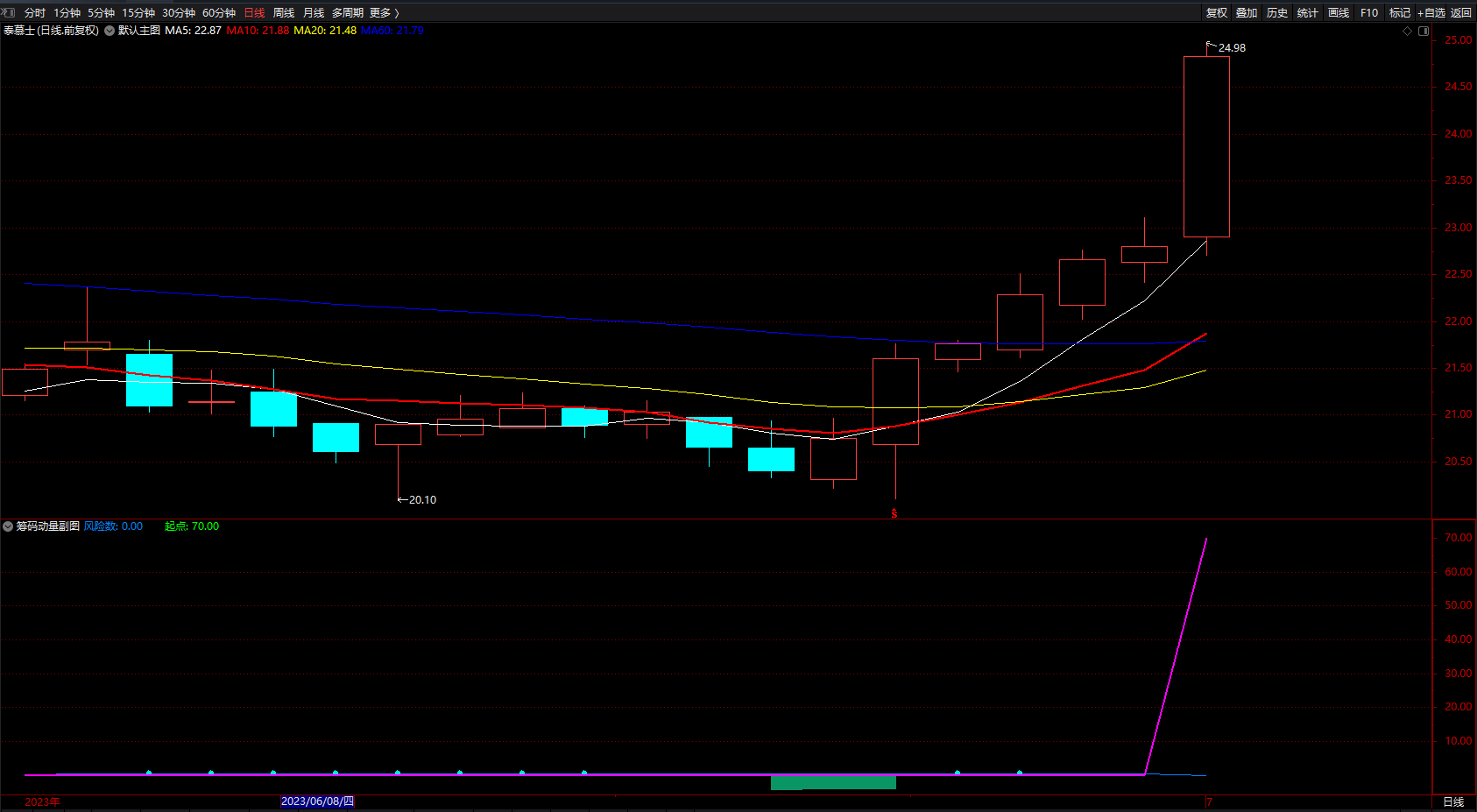
Task: Click the 10.00 sub-chart axis label
Action: click(1458, 741)
